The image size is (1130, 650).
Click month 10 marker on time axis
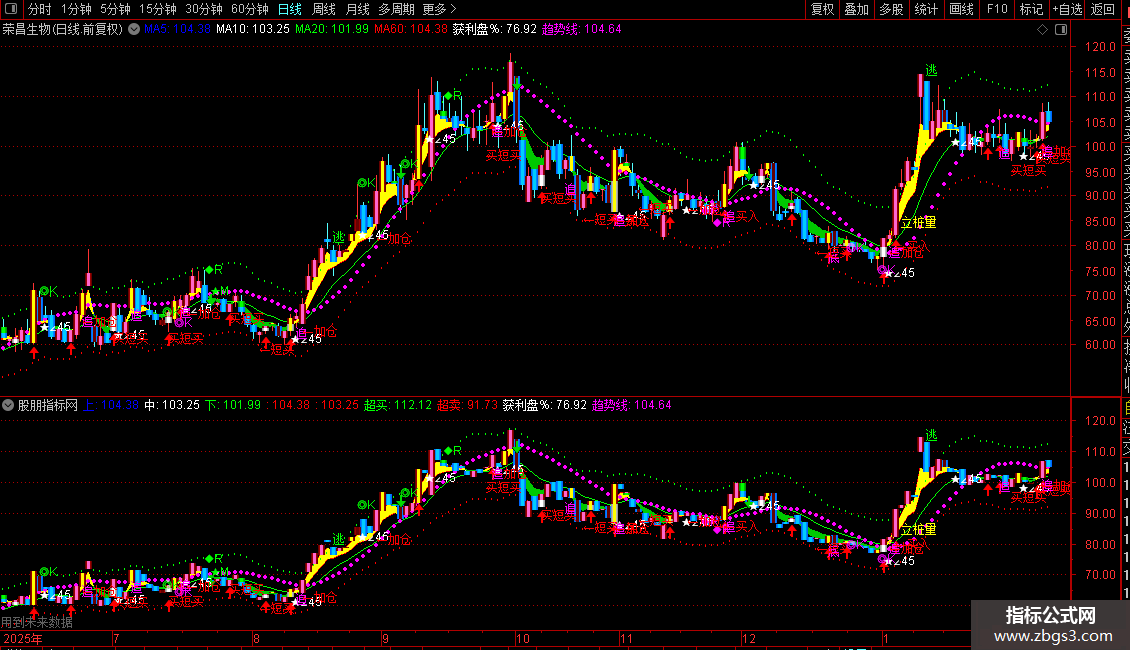(522, 638)
